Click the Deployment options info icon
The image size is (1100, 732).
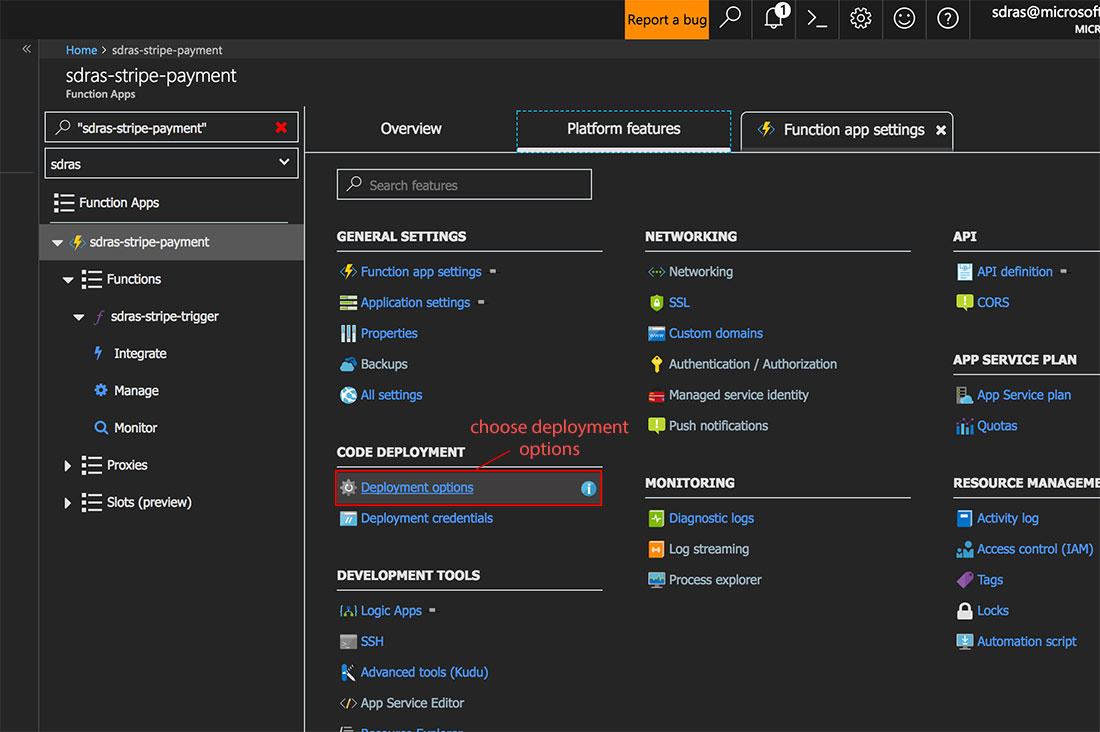click(x=588, y=488)
